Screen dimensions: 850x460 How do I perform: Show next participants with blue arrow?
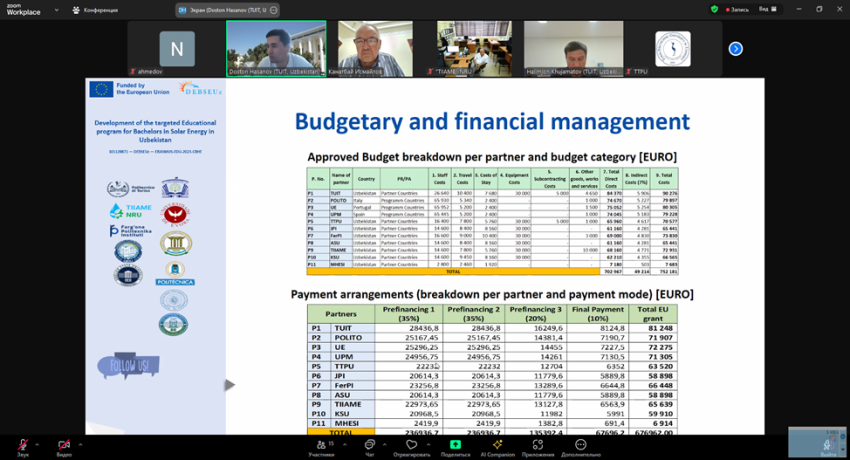point(736,49)
